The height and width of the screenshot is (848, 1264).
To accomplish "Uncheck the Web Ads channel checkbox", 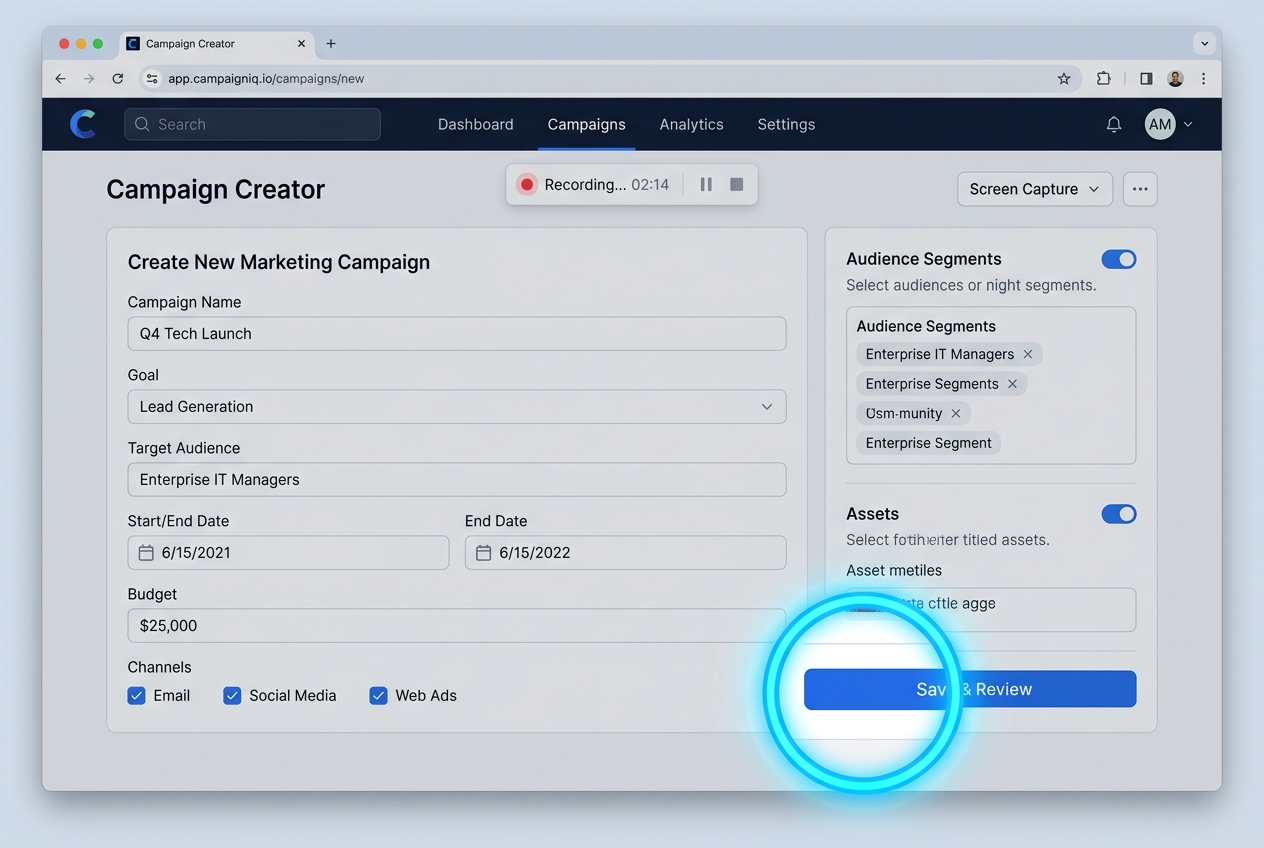I will (378, 696).
